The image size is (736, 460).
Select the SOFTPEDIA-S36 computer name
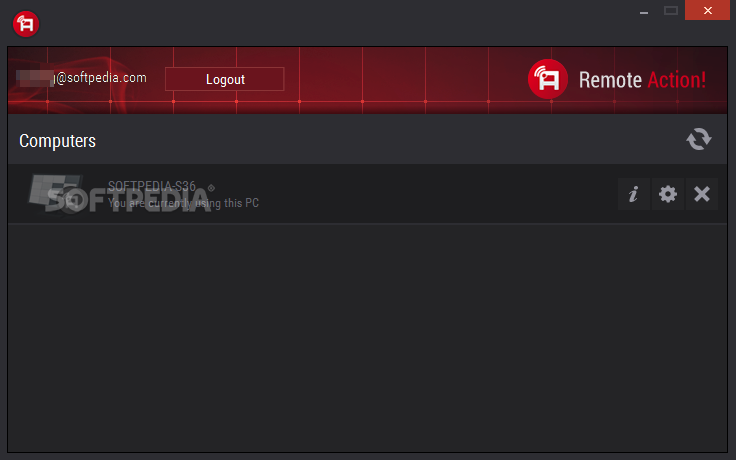pyautogui.click(x=152, y=186)
